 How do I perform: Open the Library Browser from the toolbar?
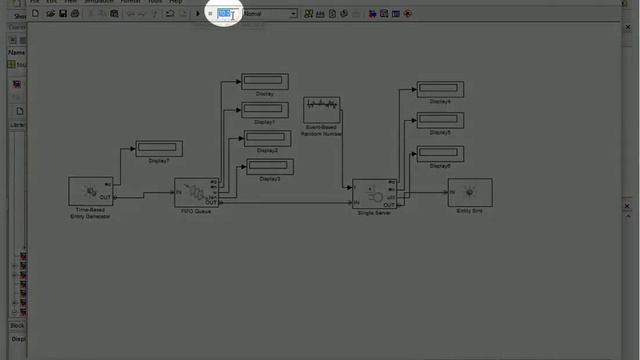tap(372, 14)
